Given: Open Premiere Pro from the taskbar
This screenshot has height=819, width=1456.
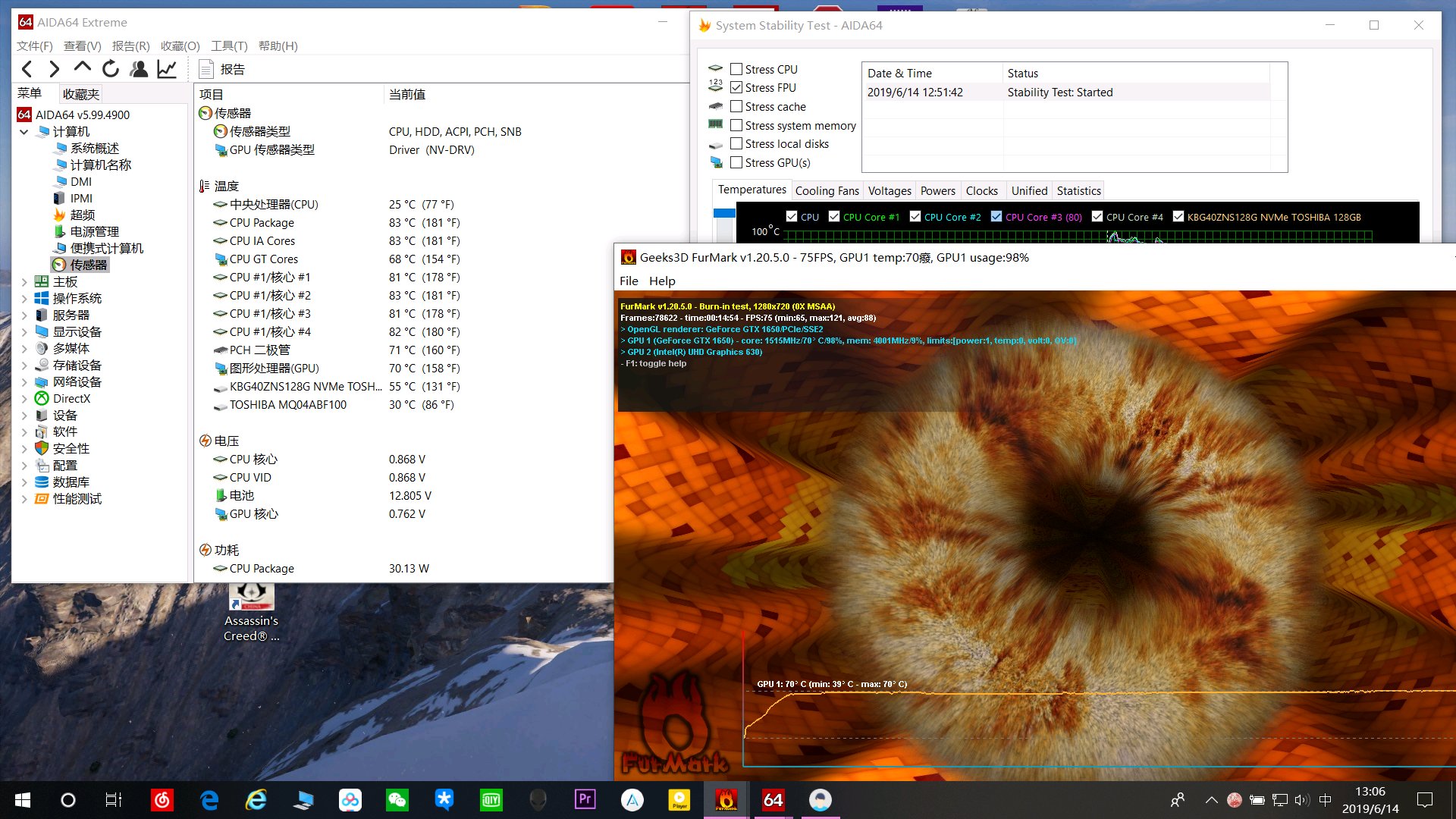Looking at the screenshot, I should tap(585, 799).
